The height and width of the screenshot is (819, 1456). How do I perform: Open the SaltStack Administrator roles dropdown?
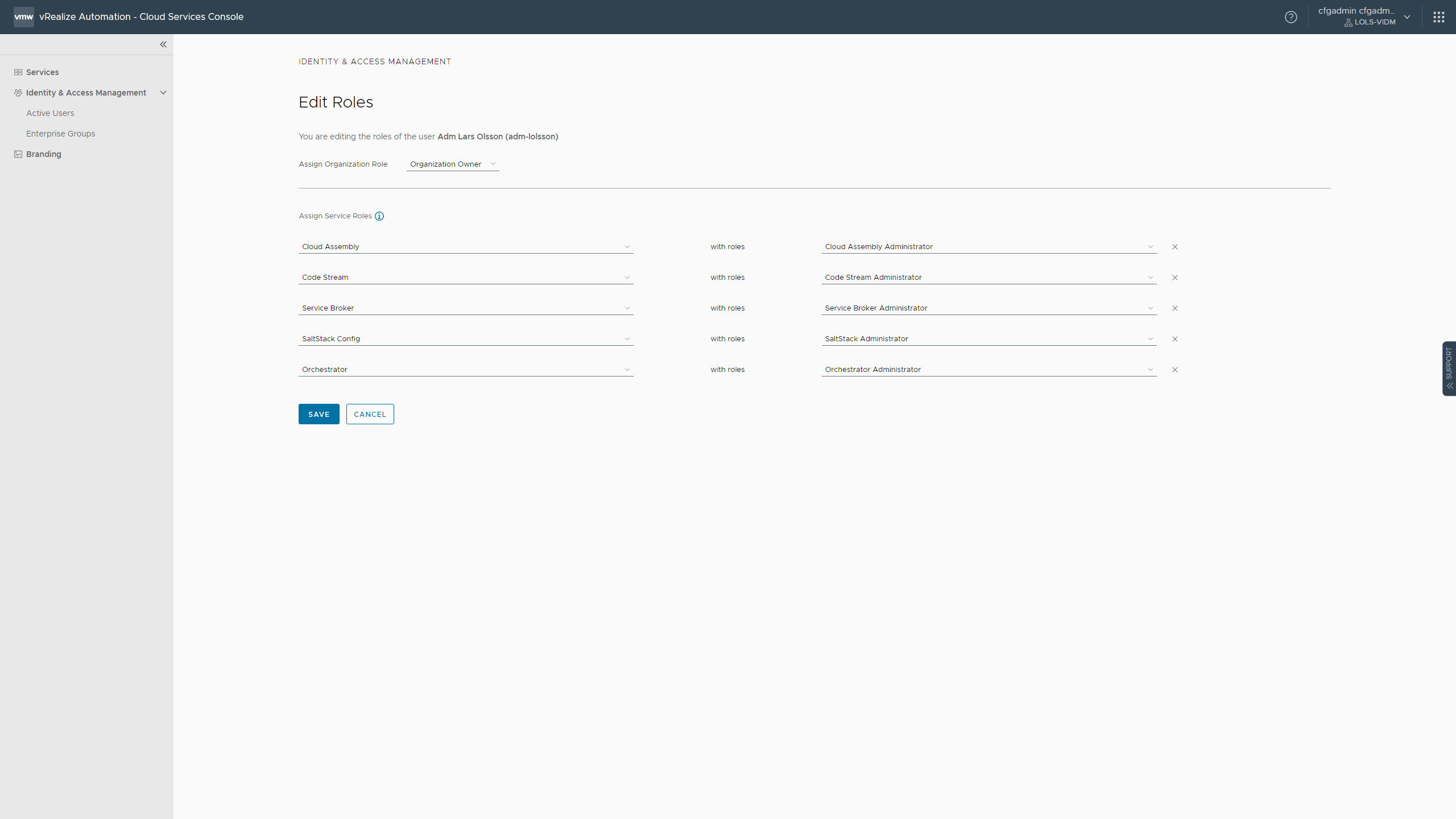[x=989, y=339]
